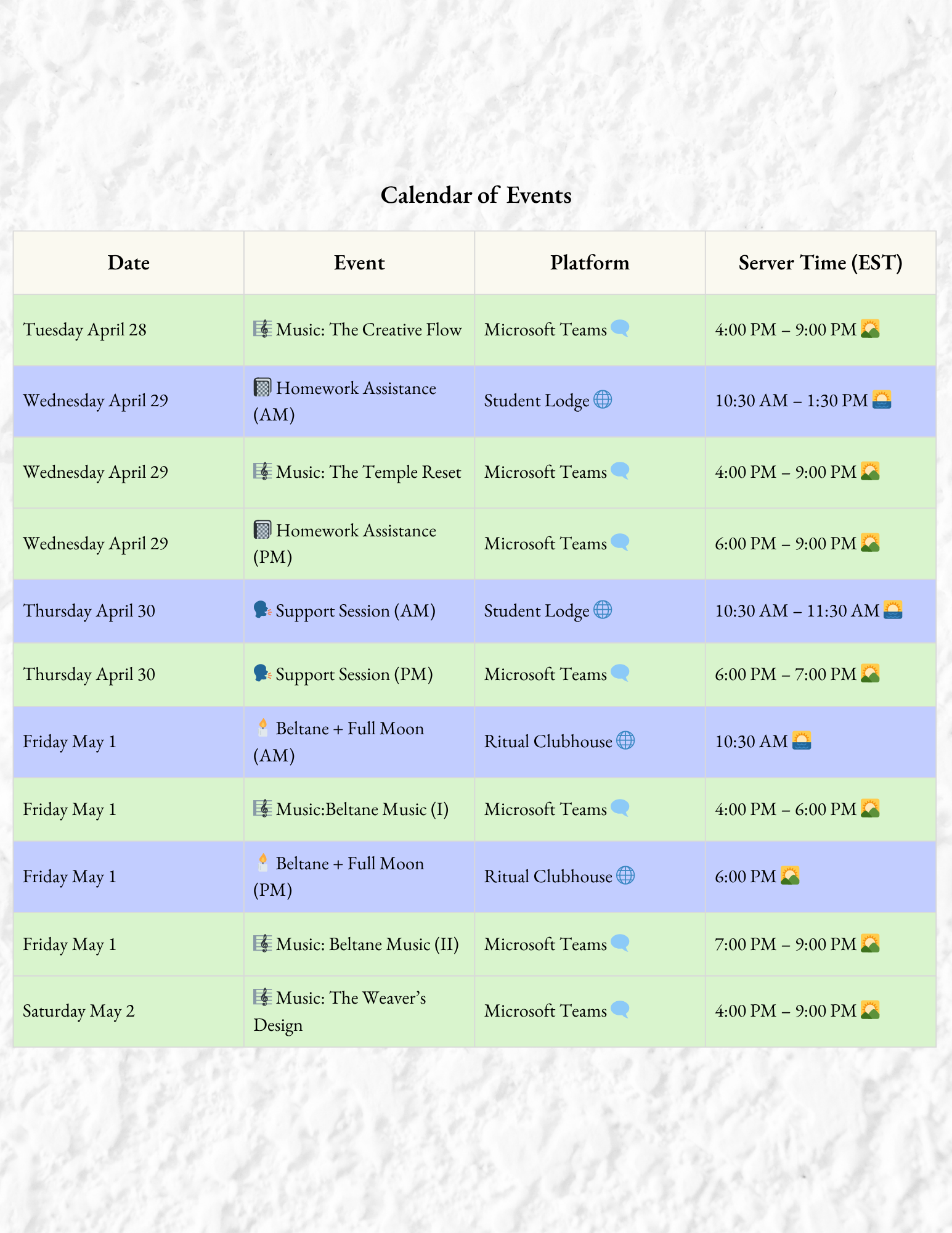Click Music: The Temple Reset event text
Image resolution: width=952 pixels, height=1233 pixels.
368,472
